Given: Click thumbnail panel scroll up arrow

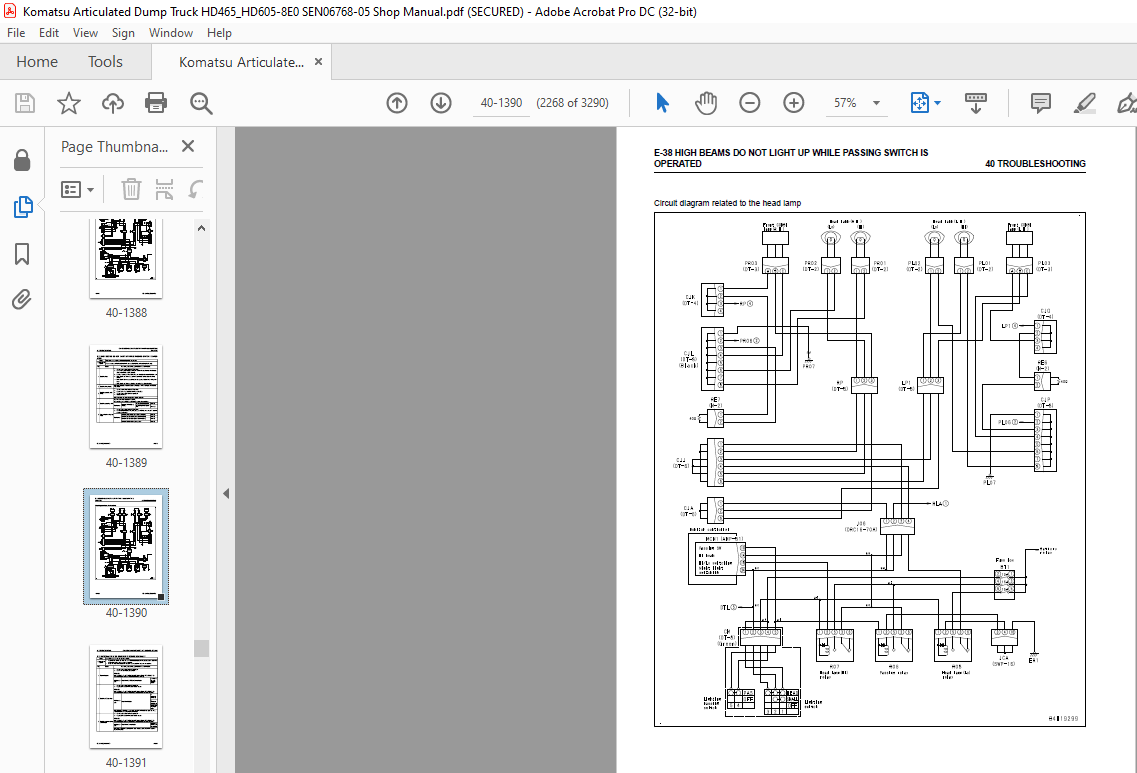Looking at the screenshot, I should click(x=202, y=228).
